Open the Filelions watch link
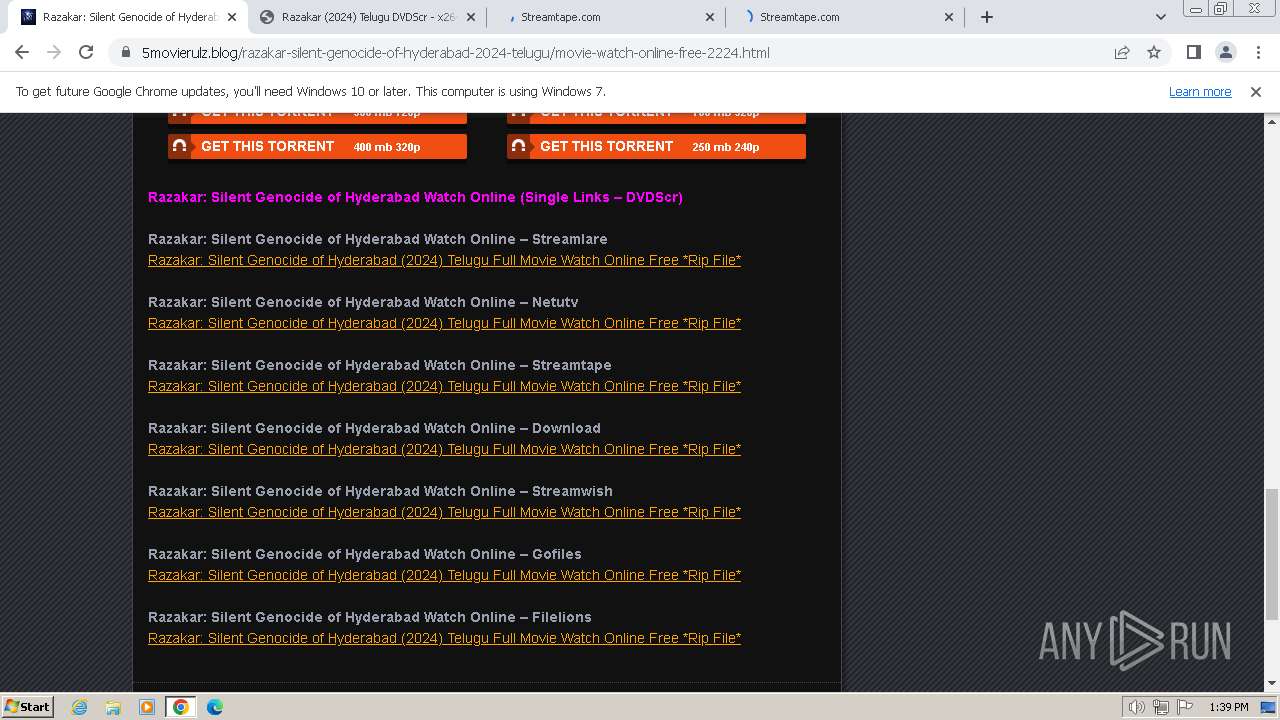The height and width of the screenshot is (720, 1280). [444, 638]
